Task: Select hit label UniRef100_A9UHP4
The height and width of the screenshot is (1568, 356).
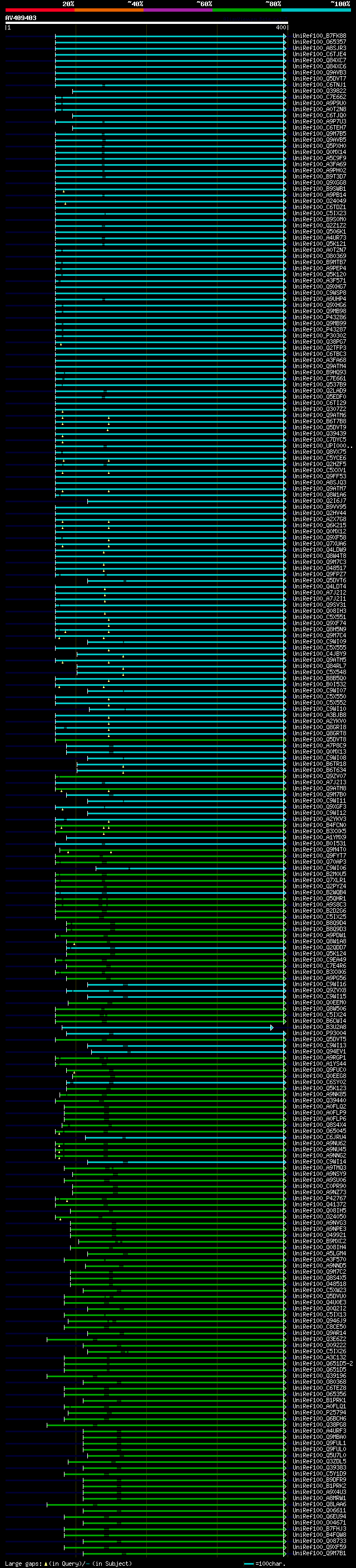Action: [319, 299]
